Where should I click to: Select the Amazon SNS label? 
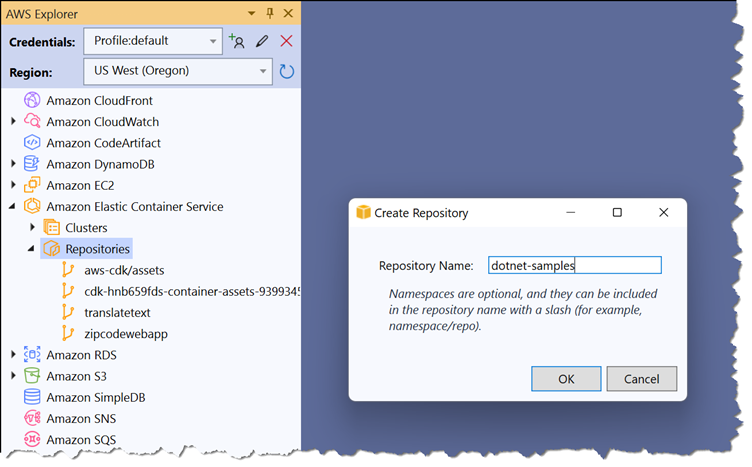point(81,418)
